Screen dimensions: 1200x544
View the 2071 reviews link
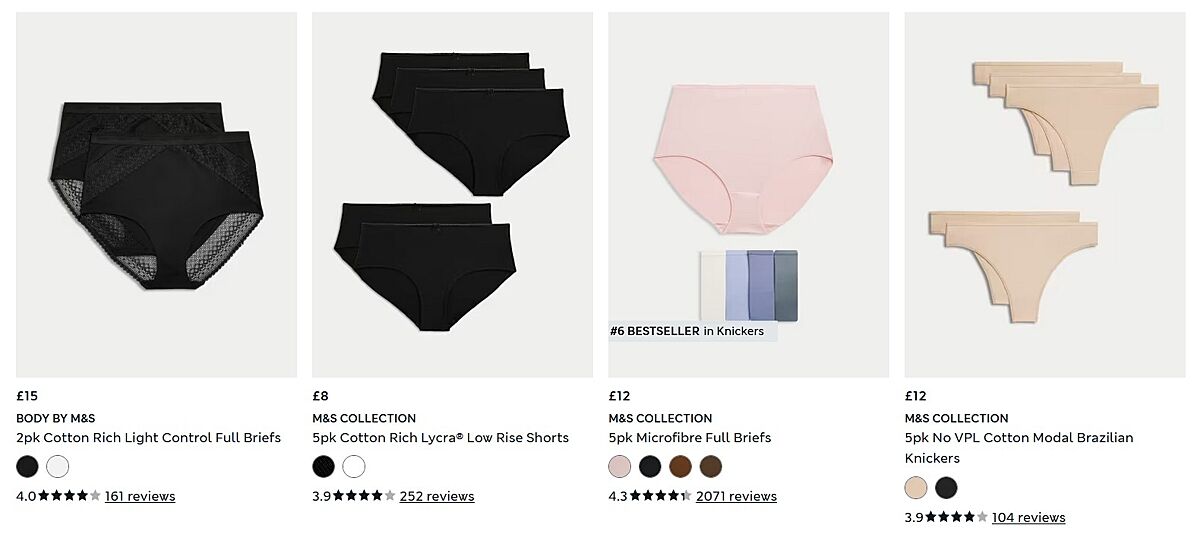[x=736, y=496]
